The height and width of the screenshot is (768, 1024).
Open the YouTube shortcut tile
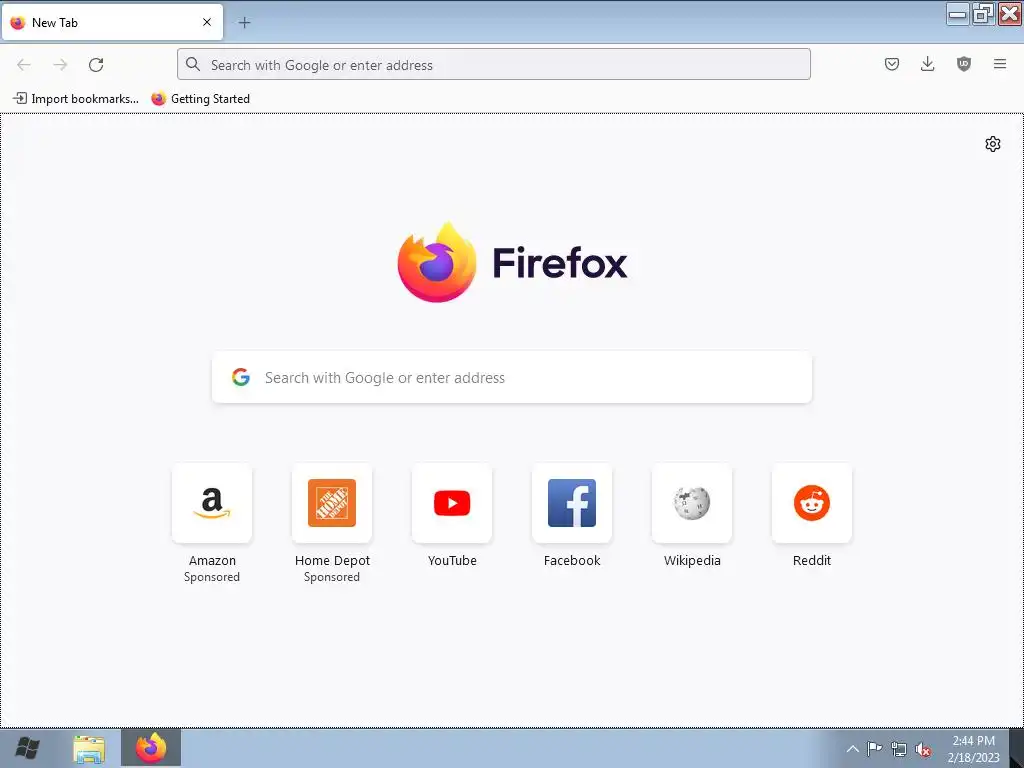452,503
